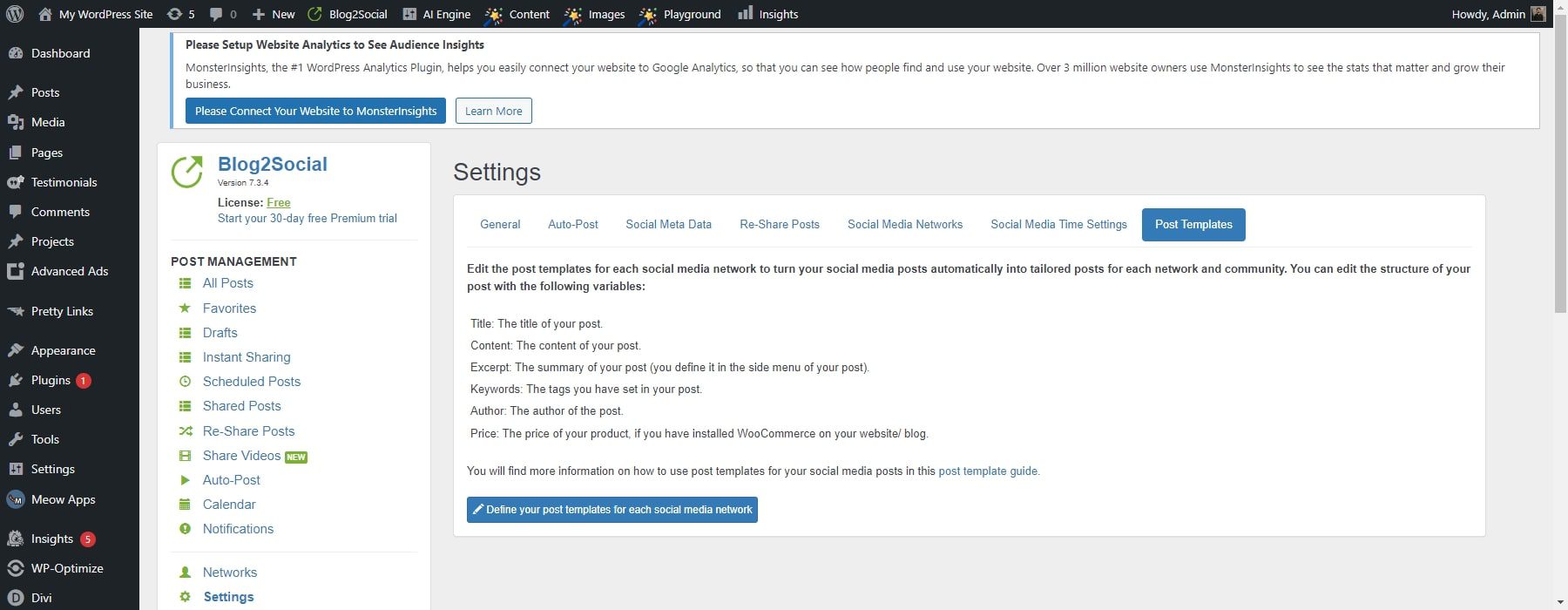Click Please Connect Your Website to MonsterInsights
This screenshot has height=610, width=1568.
click(315, 111)
